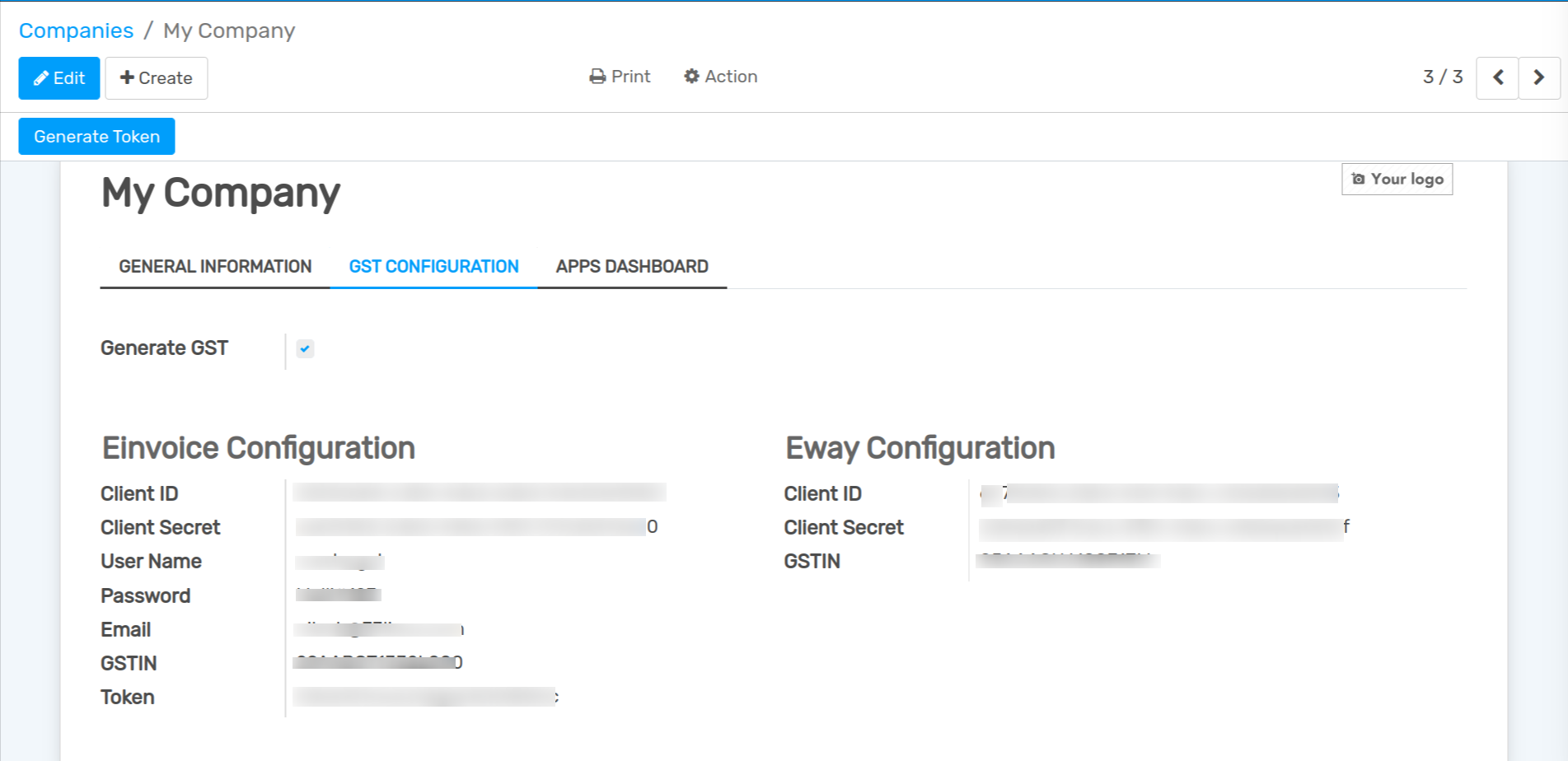Image resolution: width=1568 pixels, height=761 pixels.
Task: Go to previous record with left chevron
Action: click(x=1497, y=78)
